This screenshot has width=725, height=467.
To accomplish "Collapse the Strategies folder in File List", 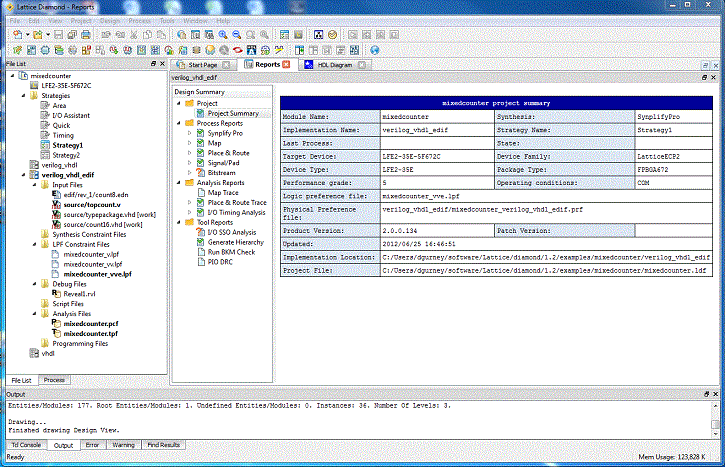I will tap(24, 95).
